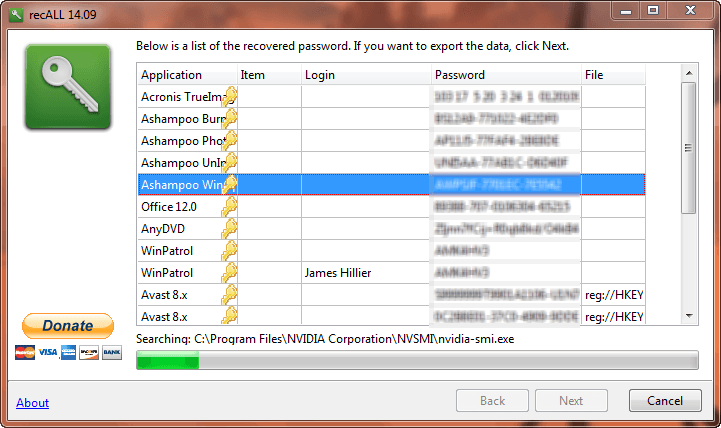This screenshot has width=721, height=428.
Task: Click the Discover card payment icon
Action: coord(89,352)
